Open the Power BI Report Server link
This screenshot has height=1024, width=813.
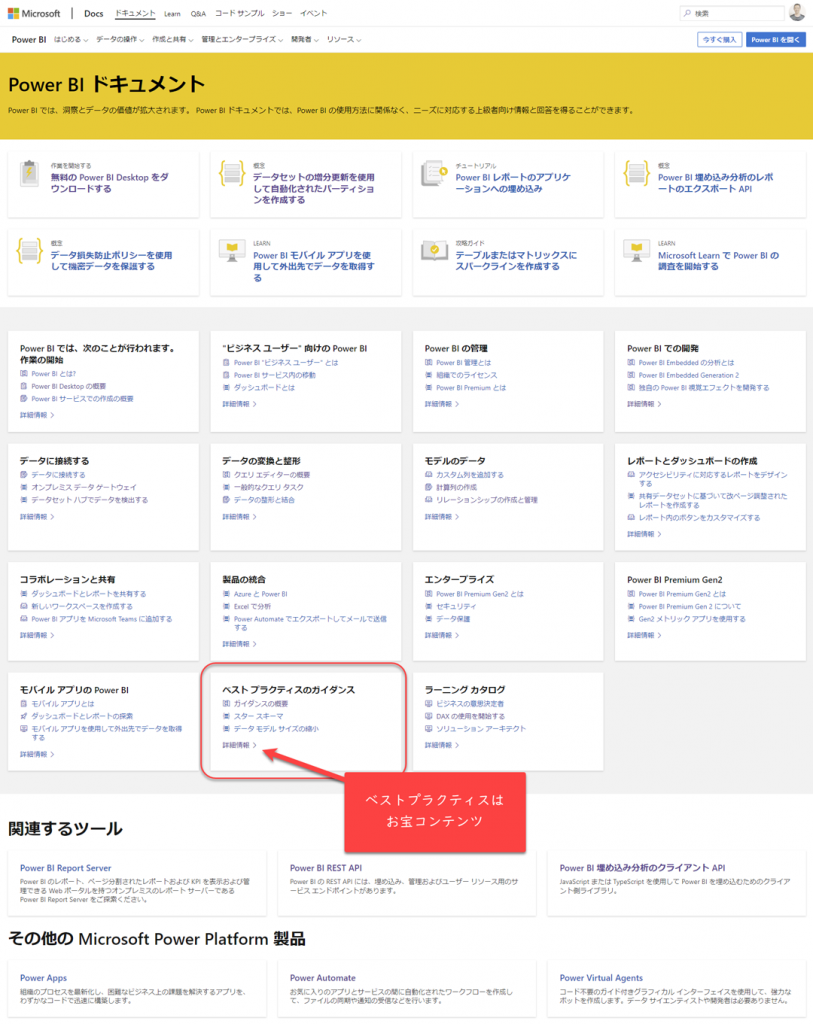coord(65,868)
